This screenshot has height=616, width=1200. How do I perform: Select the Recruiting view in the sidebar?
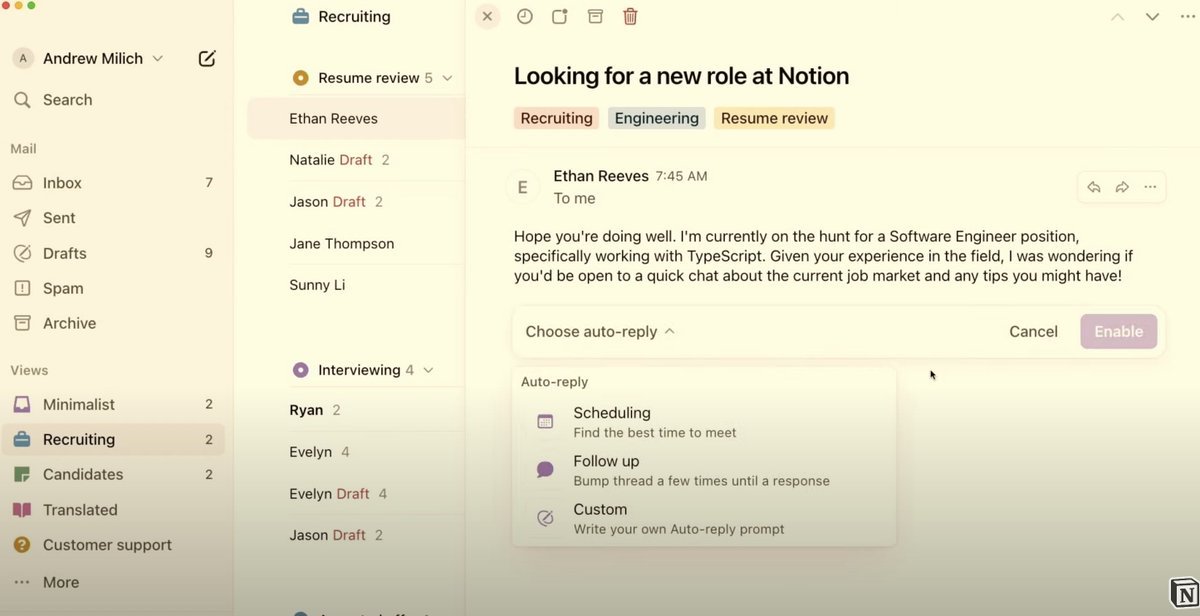pos(113,439)
